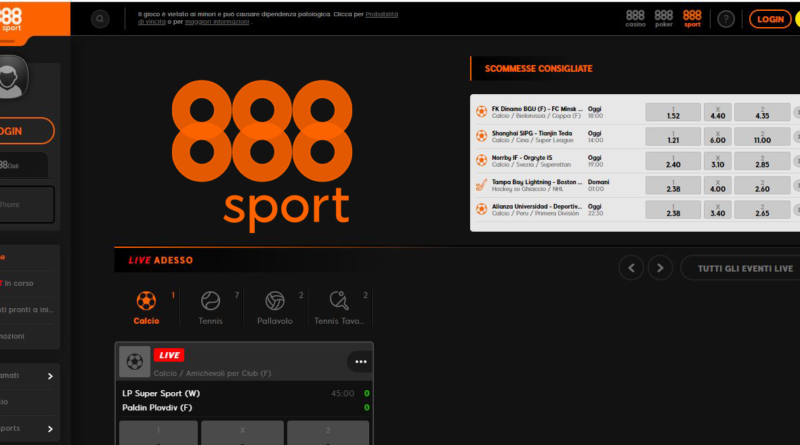Select away odds 2.85 for Orgryte IS
Image resolution: width=800 pixels, height=445 pixels.
pyautogui.click(x=762, y=161)
